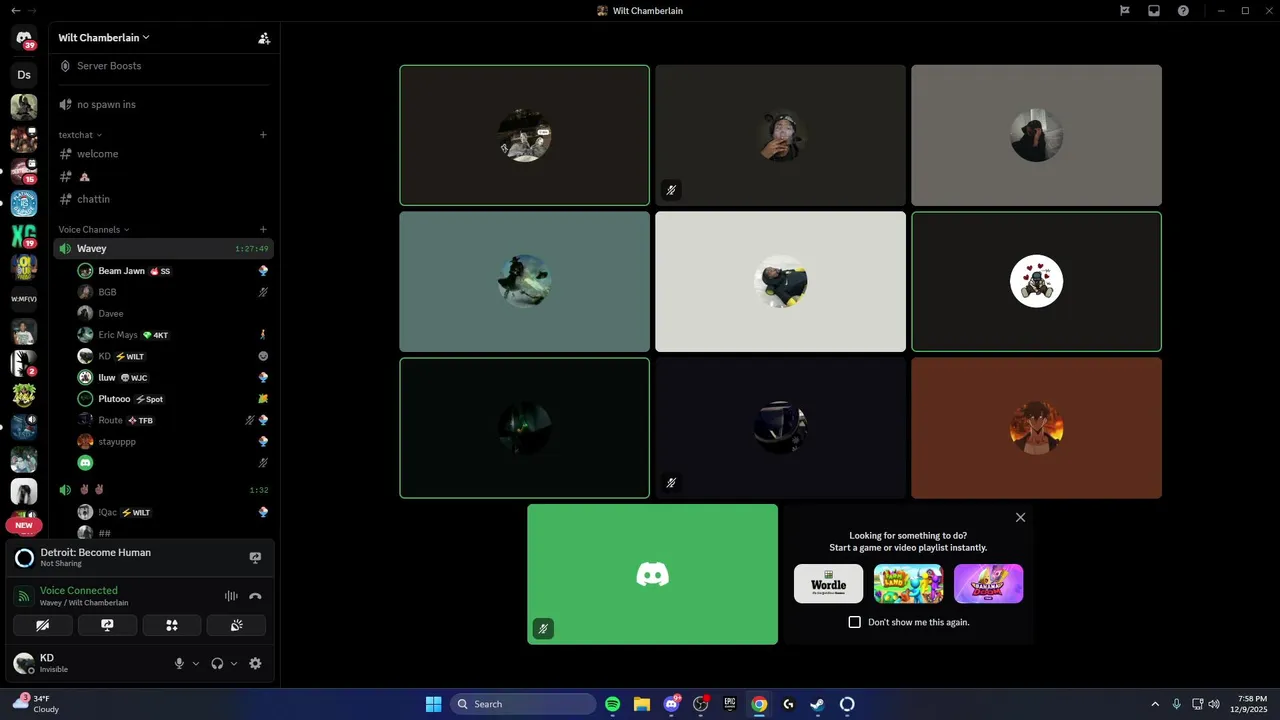
Task: Open File Explorer from taskbar
Action: [x=642, y=704]
